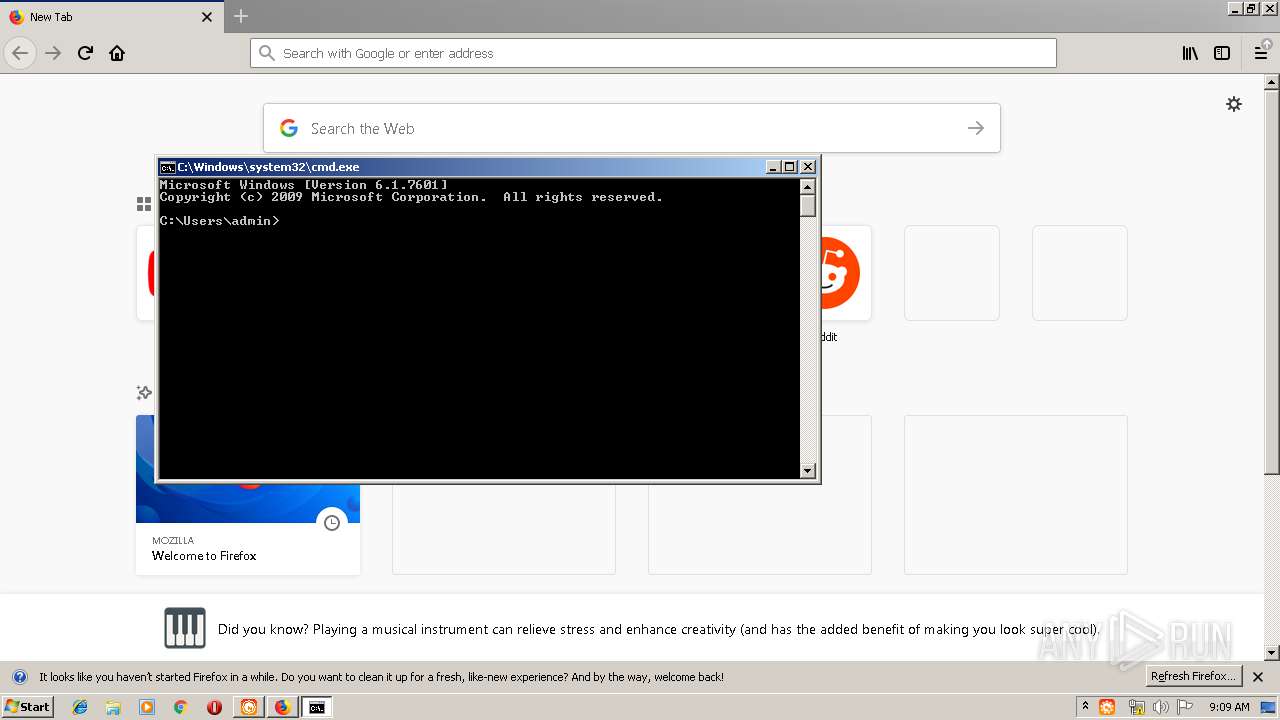Switch to Firefox taskbar button
The image size is (1280, 720).
[282, 707]
